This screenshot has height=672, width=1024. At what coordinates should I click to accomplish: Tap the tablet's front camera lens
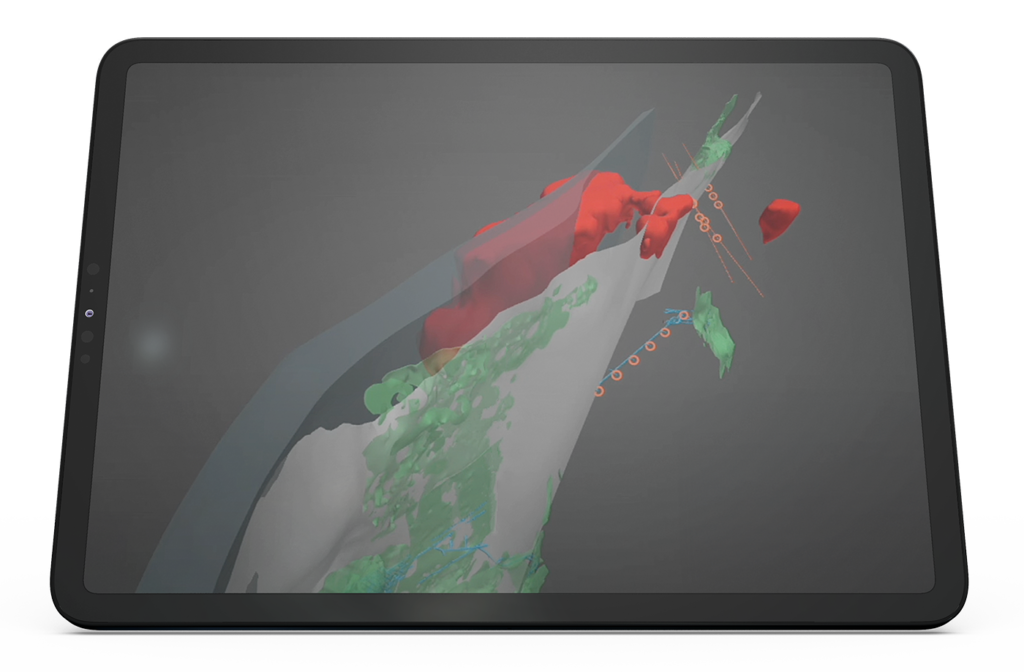click(x=89, y=313)
